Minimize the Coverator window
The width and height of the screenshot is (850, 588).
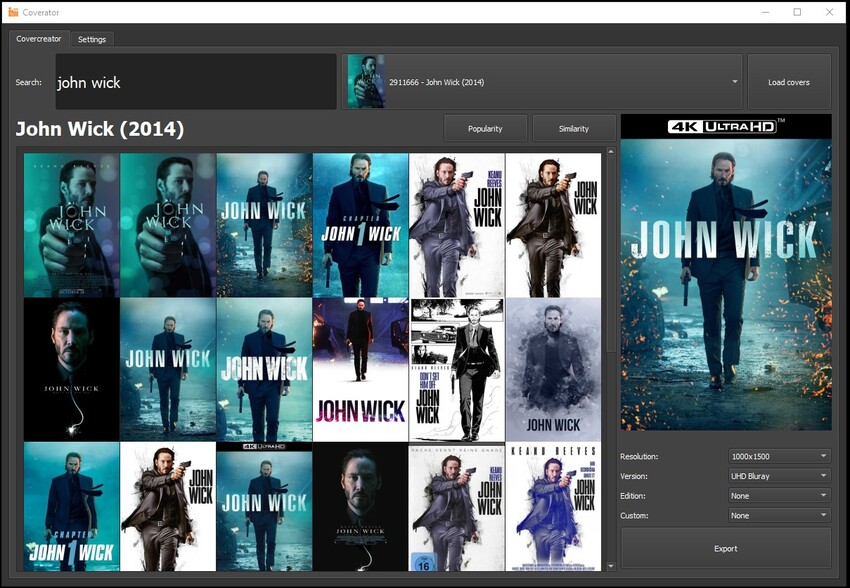[x=765, y=12]
